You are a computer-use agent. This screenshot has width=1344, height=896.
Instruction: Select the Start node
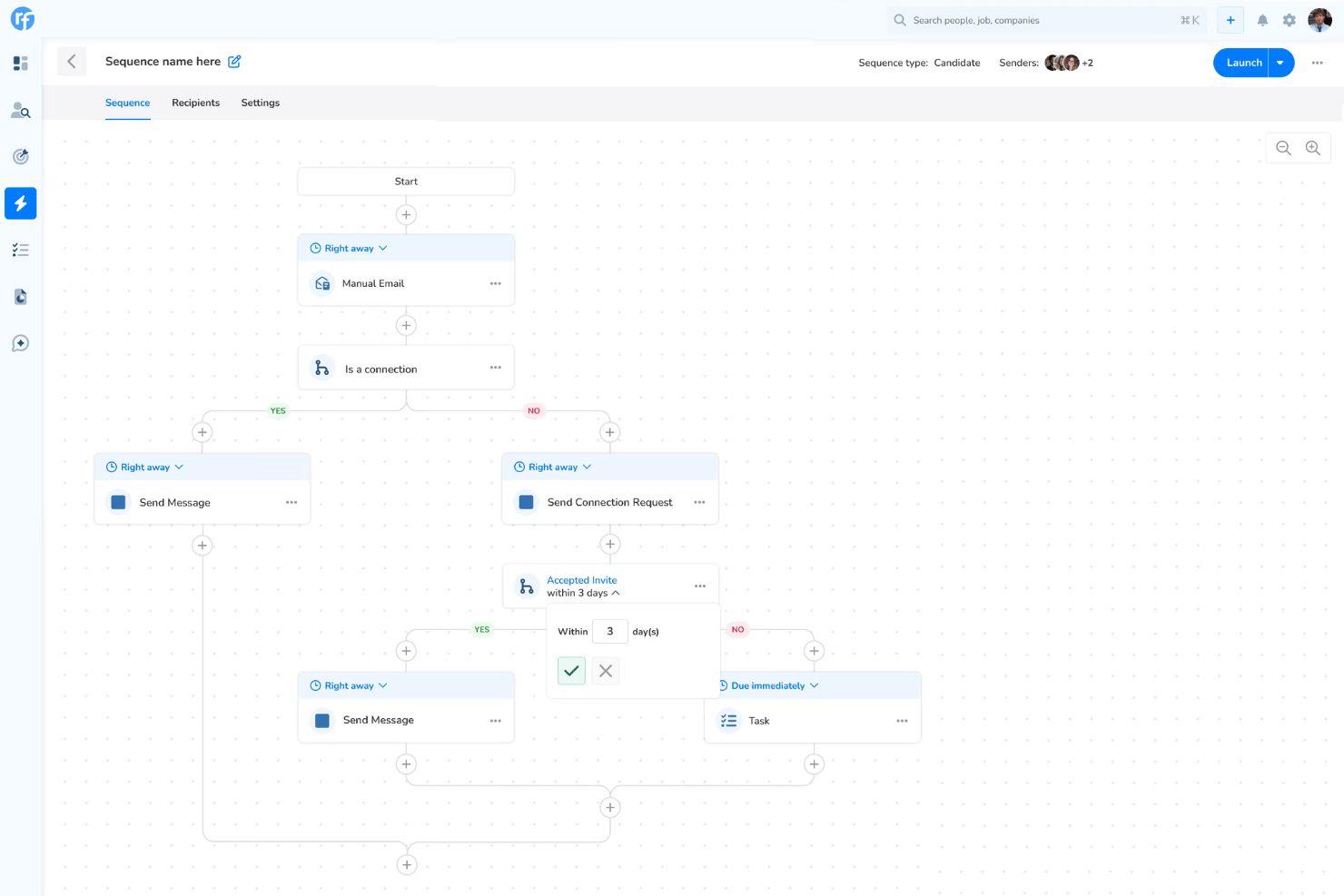point(406,182)
